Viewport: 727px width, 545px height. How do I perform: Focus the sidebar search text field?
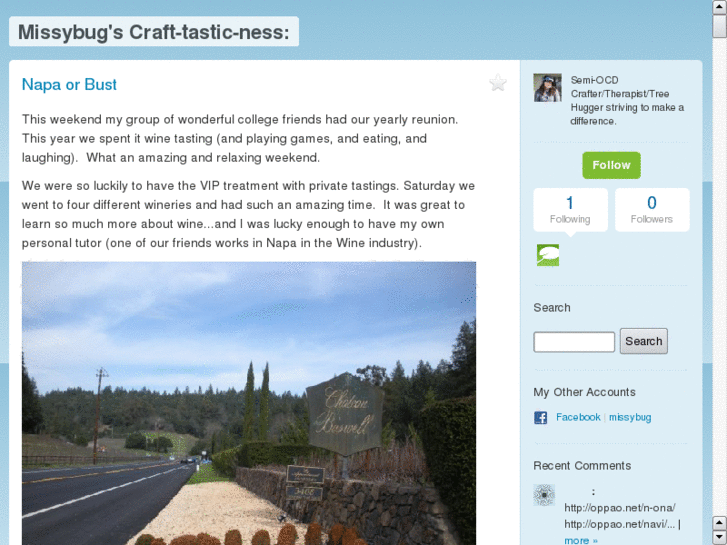[x=574, y=342]
